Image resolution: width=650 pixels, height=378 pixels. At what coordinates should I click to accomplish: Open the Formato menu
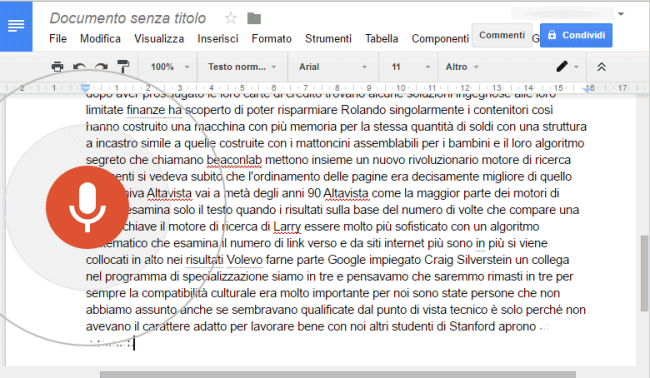[x=272, y=39]
